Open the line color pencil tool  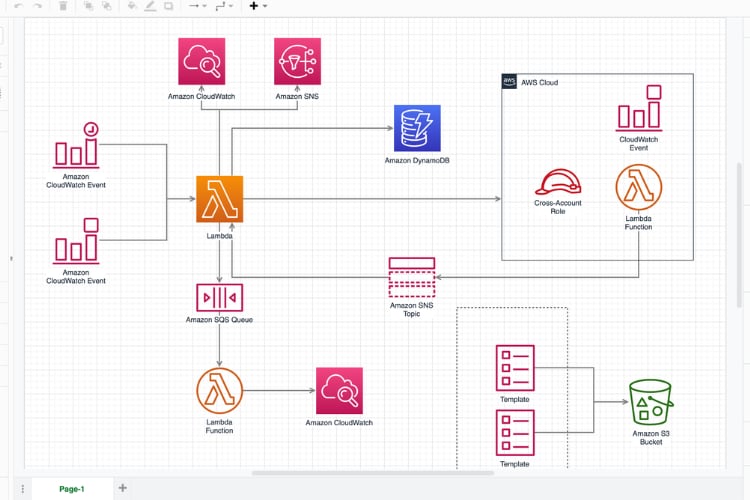[x=150, y=6]
